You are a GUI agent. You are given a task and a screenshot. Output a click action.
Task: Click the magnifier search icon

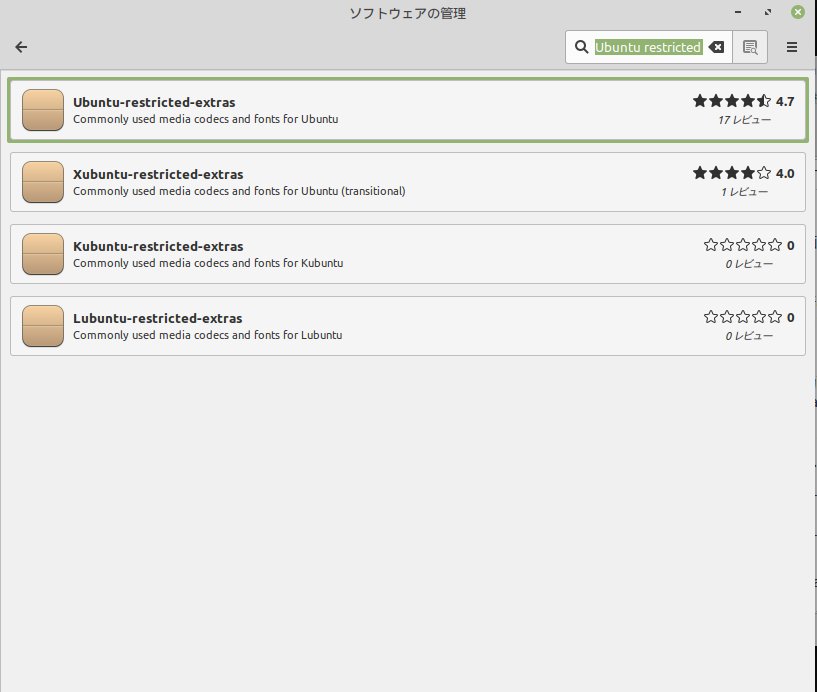pyautogui.click(x=581, y=47)
